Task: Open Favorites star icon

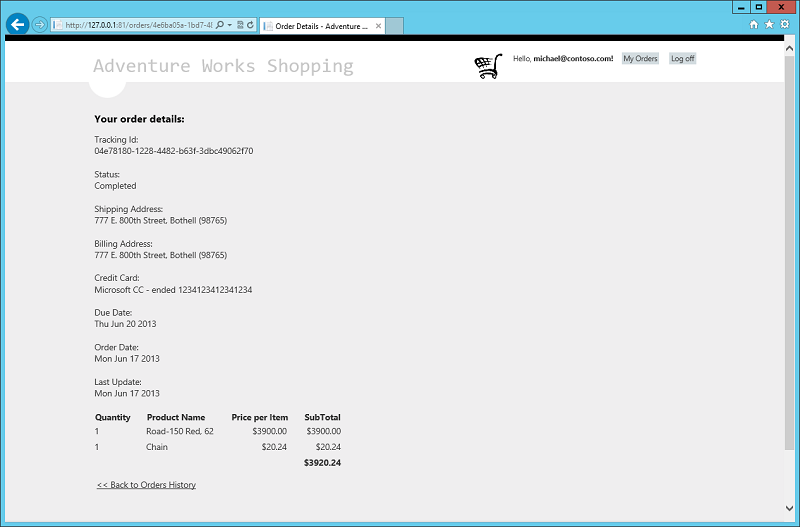Action: [769, 24]
